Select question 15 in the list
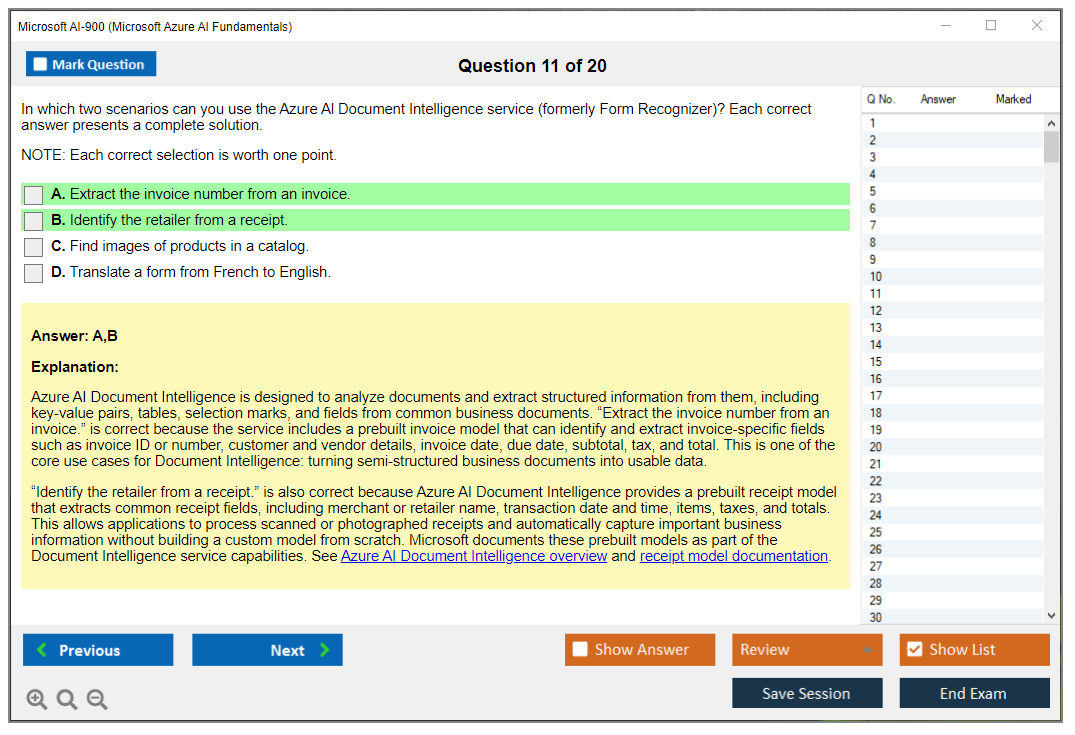Viewport: 1075px width, 735px height. pos(952,362)
